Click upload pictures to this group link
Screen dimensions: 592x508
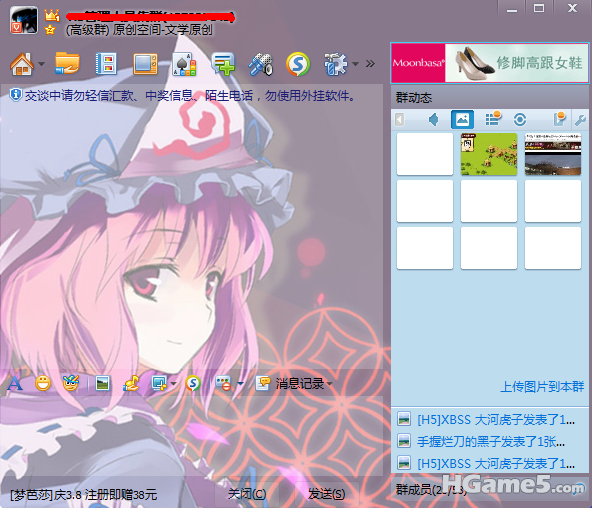coord(542,386)
